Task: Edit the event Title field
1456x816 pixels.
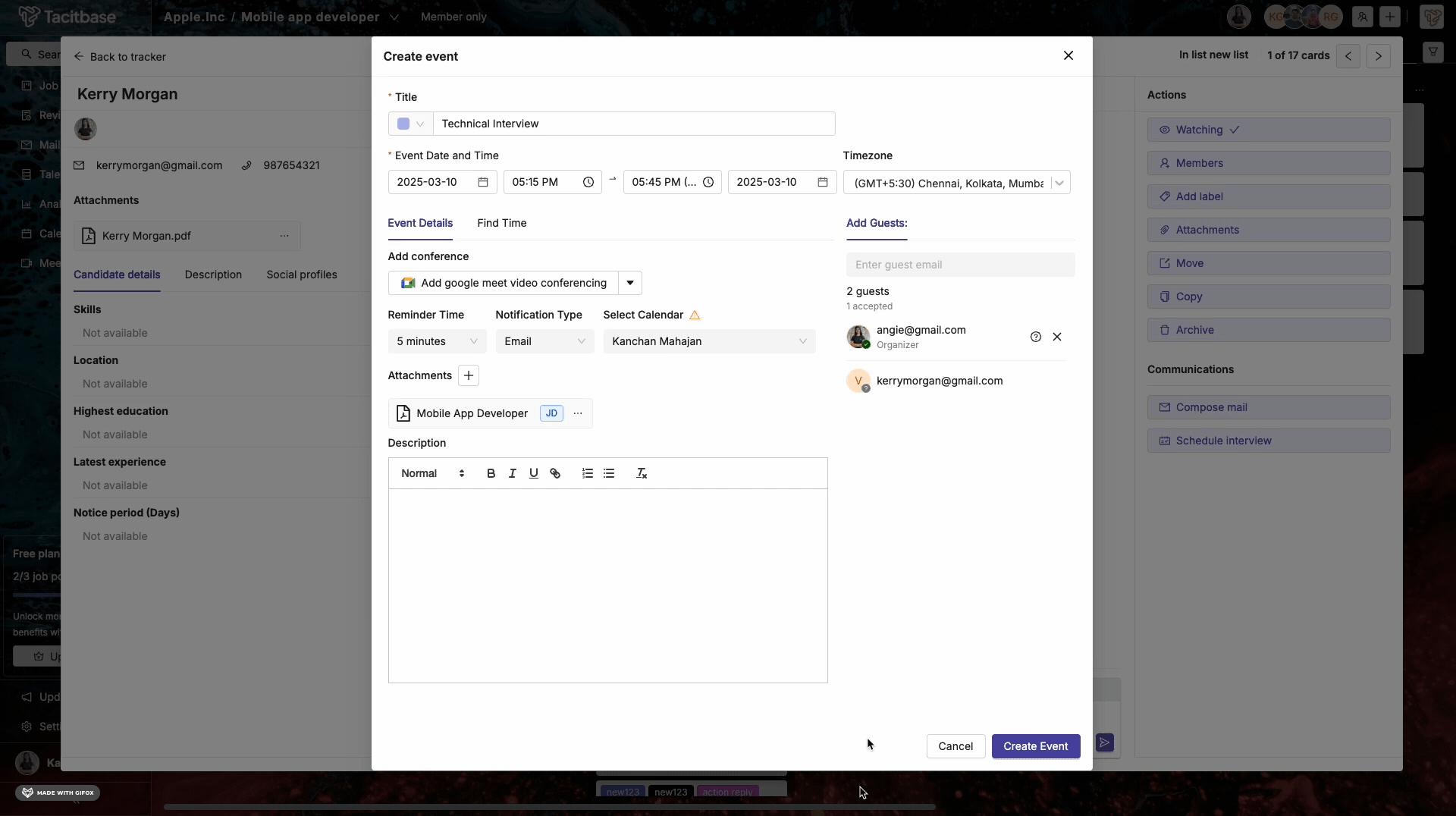Action: click(634, 124)
